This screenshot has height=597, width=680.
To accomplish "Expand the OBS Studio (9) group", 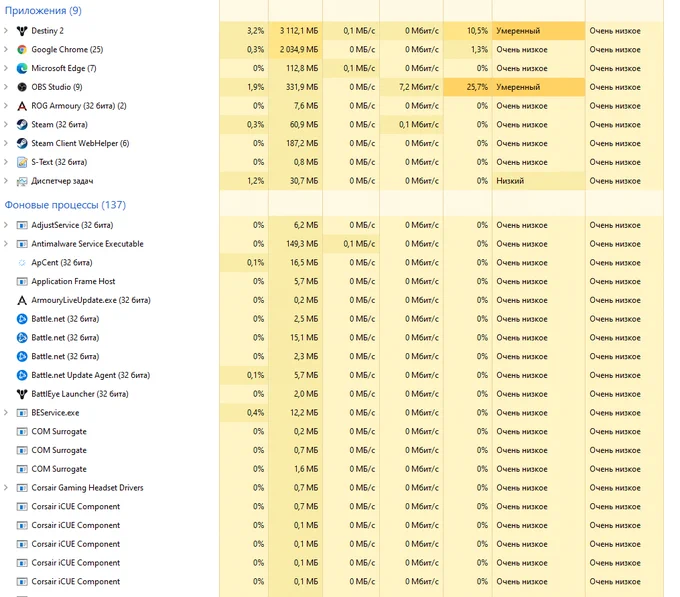I will click(6, 87).
